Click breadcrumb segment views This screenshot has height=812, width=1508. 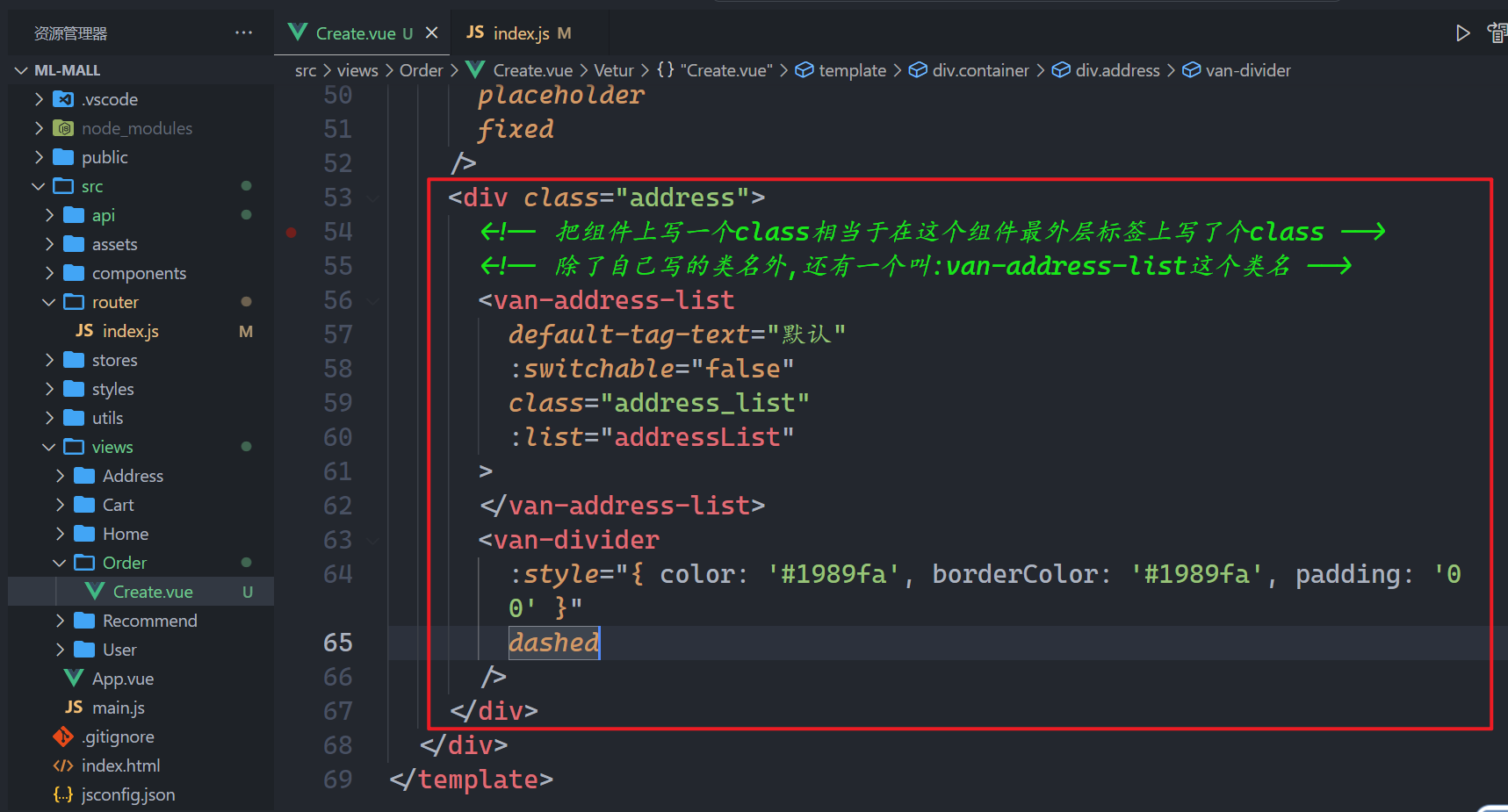(x=357, y=70)
